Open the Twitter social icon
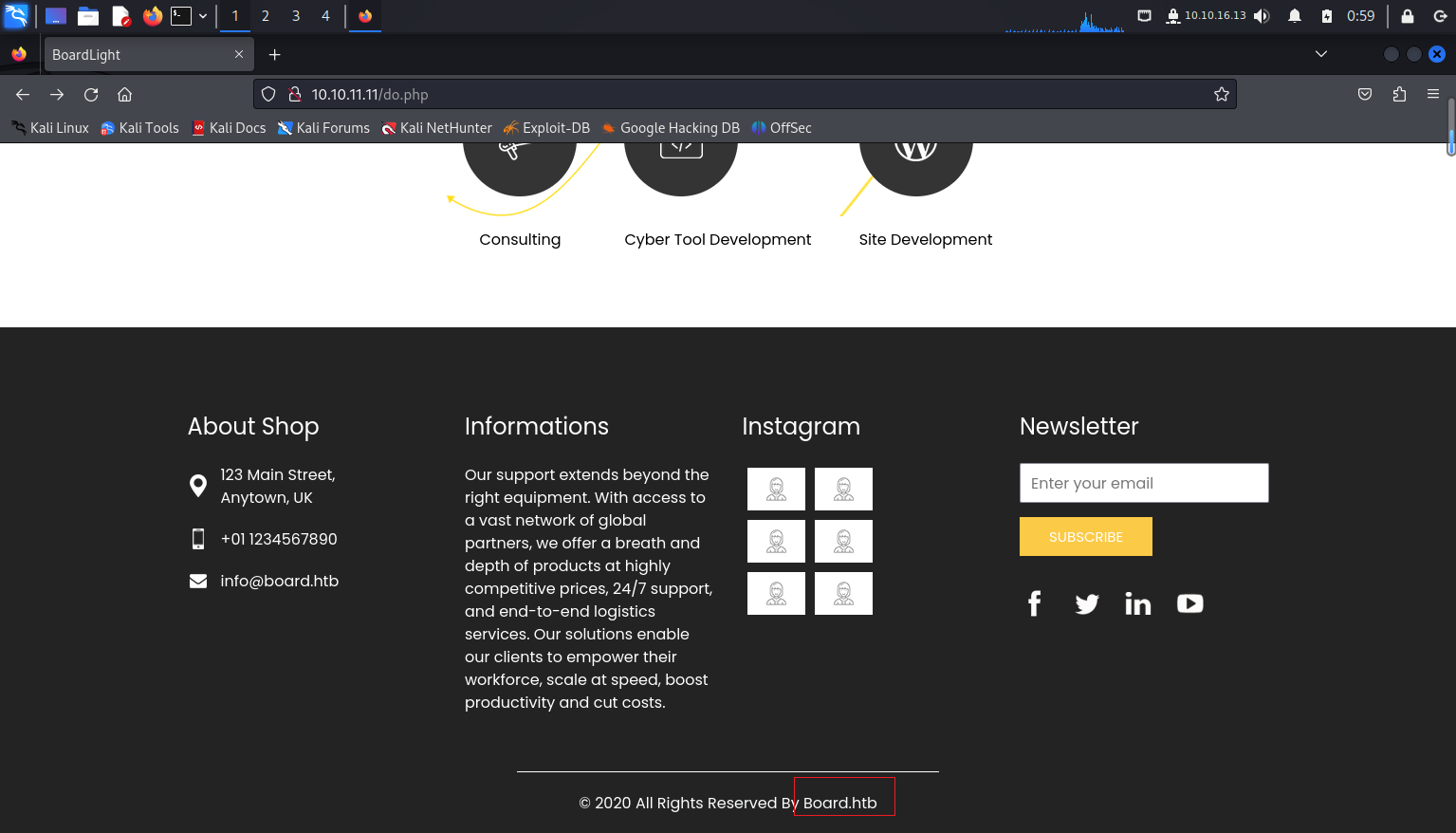Viewport: 1456px width, 833px height. pos(1087,603)
